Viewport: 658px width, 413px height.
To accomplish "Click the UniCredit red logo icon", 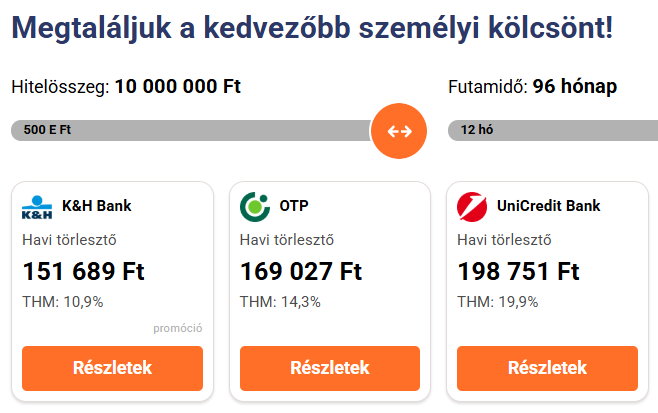I will tap(472, 206).
